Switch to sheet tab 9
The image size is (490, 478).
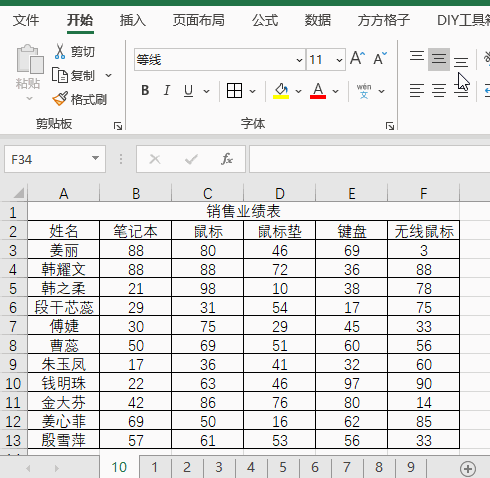pos(411,467)
